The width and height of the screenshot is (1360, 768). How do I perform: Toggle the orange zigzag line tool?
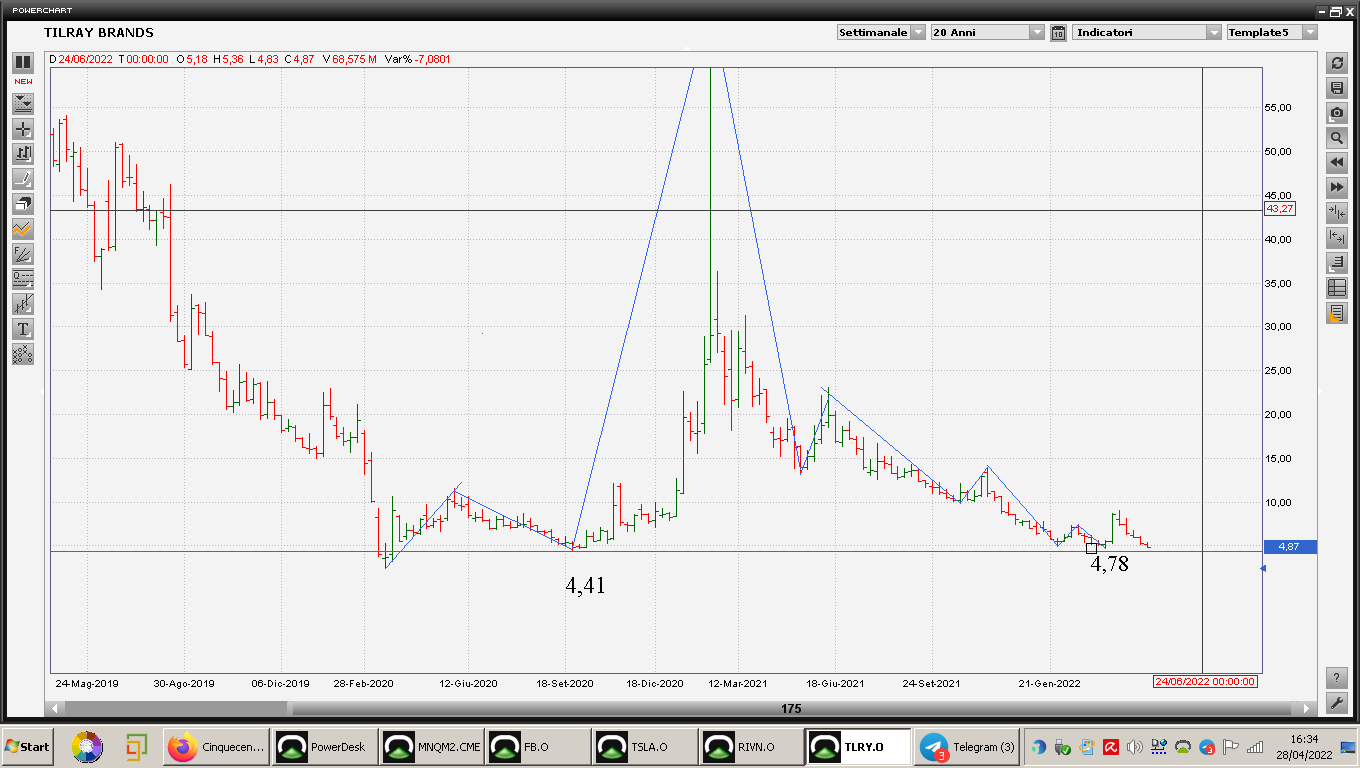22,228
